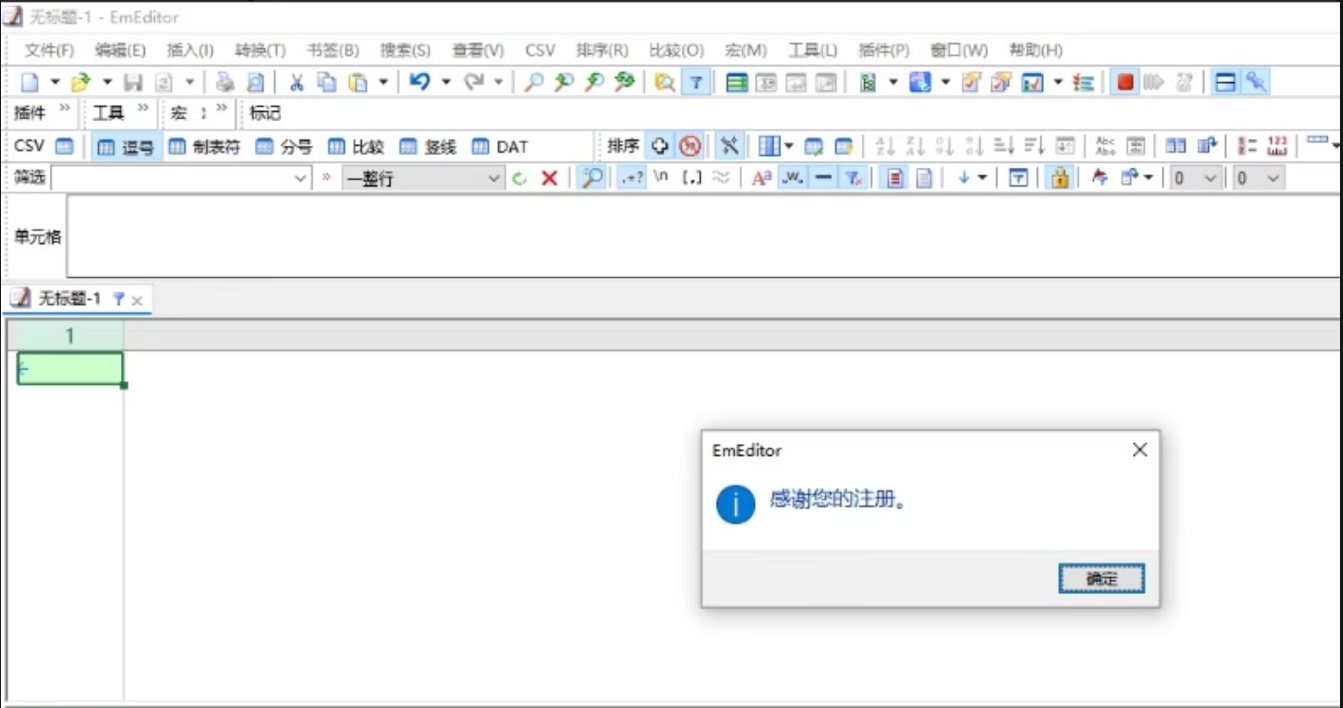Click the 标记 toolbar label
This screenshot has width=1343, height=708.
[265, 113]
